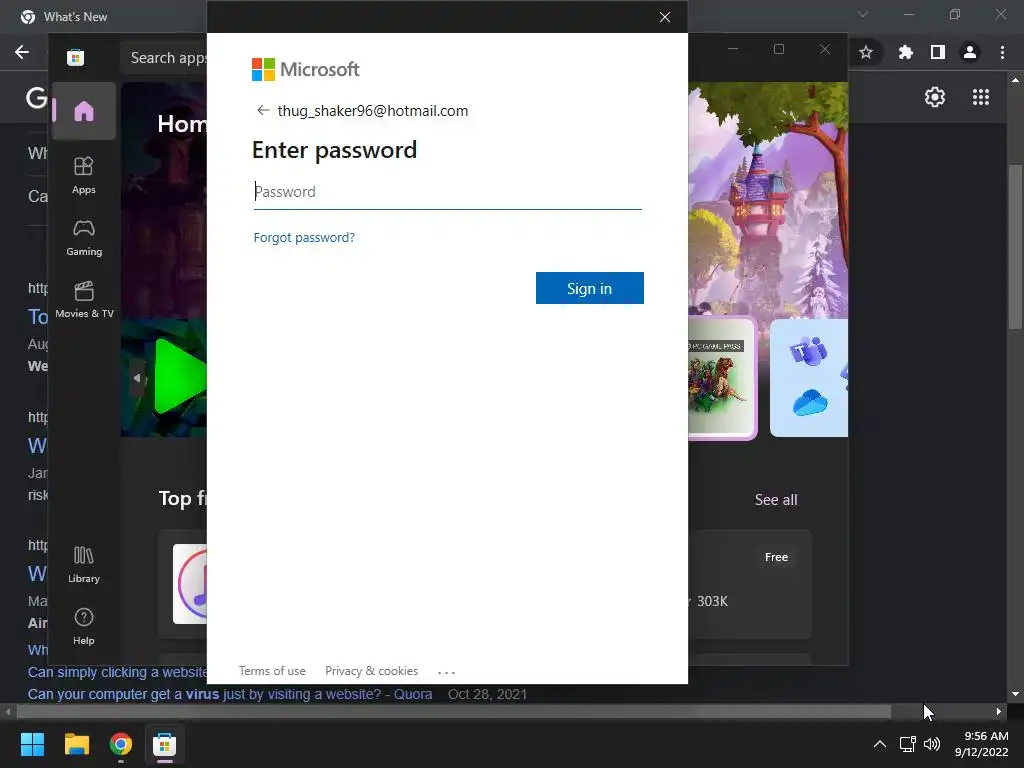Open Windows Start menu

[32, 744]
